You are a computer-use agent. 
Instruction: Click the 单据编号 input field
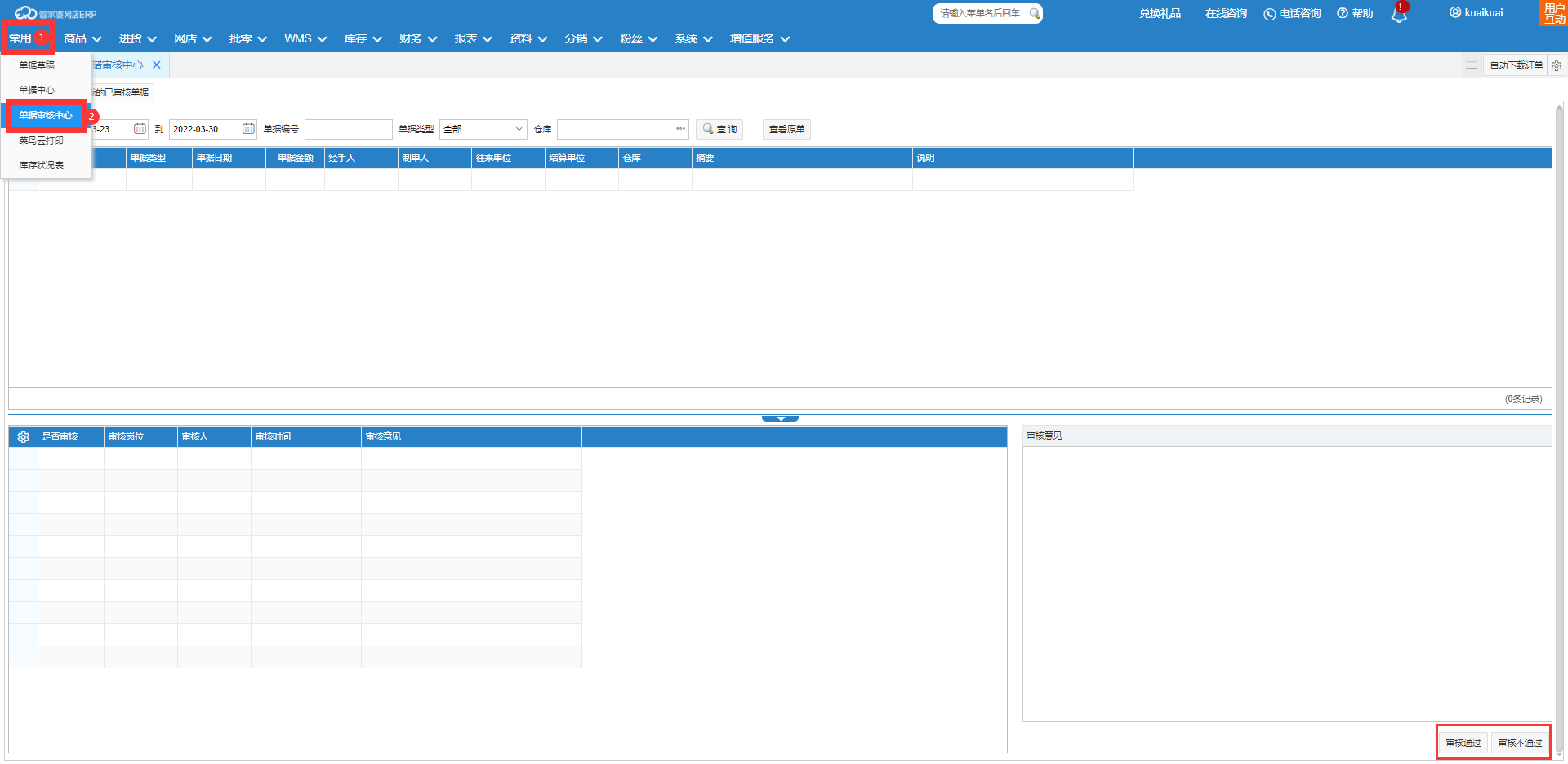[x=349, y=129]
